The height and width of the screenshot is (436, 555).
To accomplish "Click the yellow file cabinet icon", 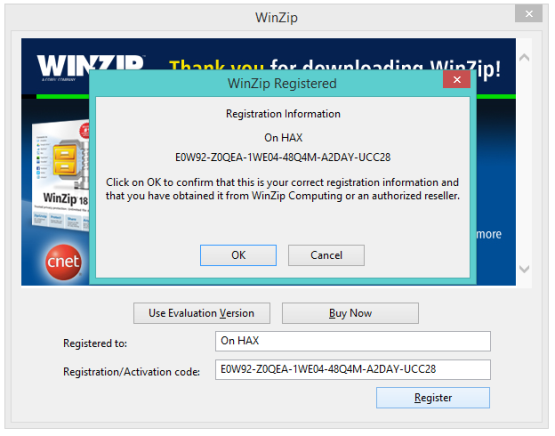I will (65, 161).
